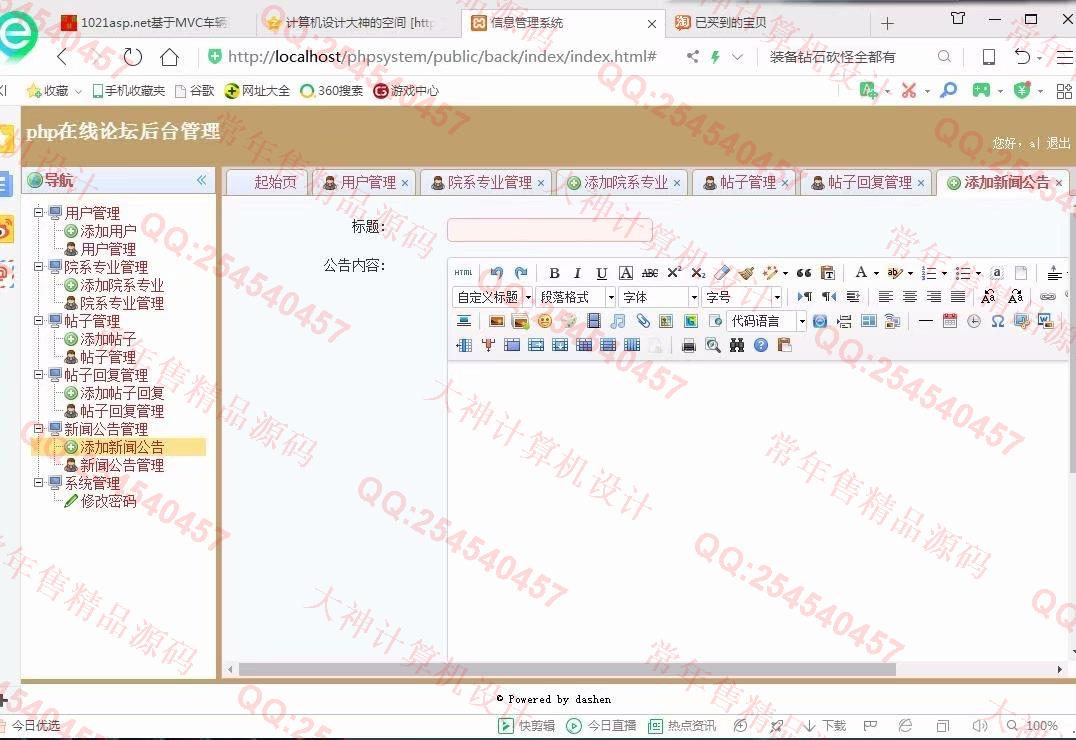Toggle HTML source view in editor
Image resolution: width=1076 pixels, height=740 pixels.
click(463, 273)
